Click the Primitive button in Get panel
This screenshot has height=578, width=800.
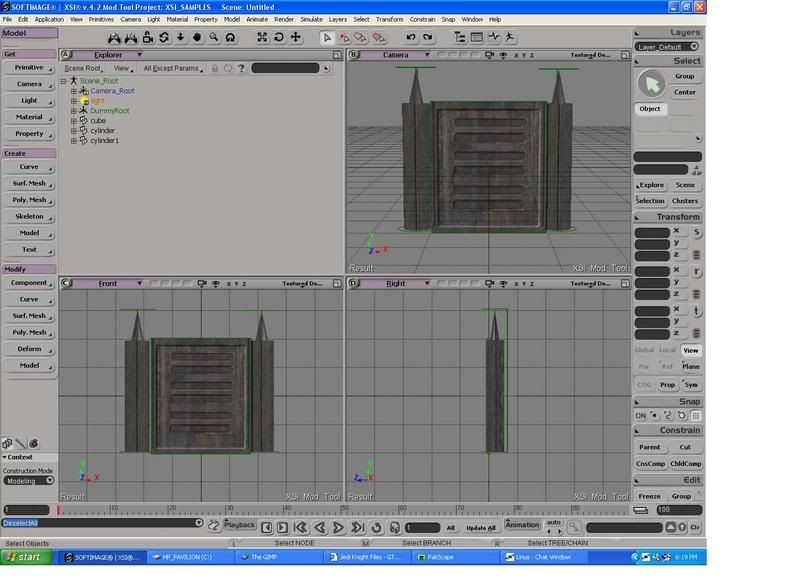(29, 68)
